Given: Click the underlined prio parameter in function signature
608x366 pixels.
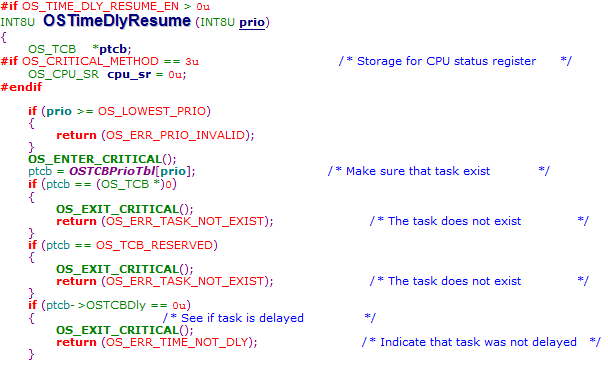Looking at the screenshot, I should [252, 23].
